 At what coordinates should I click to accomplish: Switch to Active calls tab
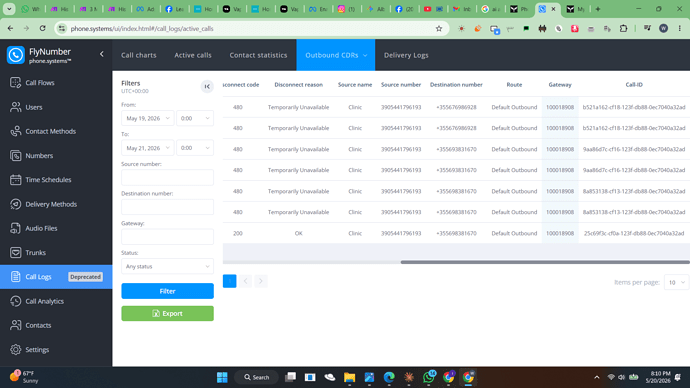193,55
